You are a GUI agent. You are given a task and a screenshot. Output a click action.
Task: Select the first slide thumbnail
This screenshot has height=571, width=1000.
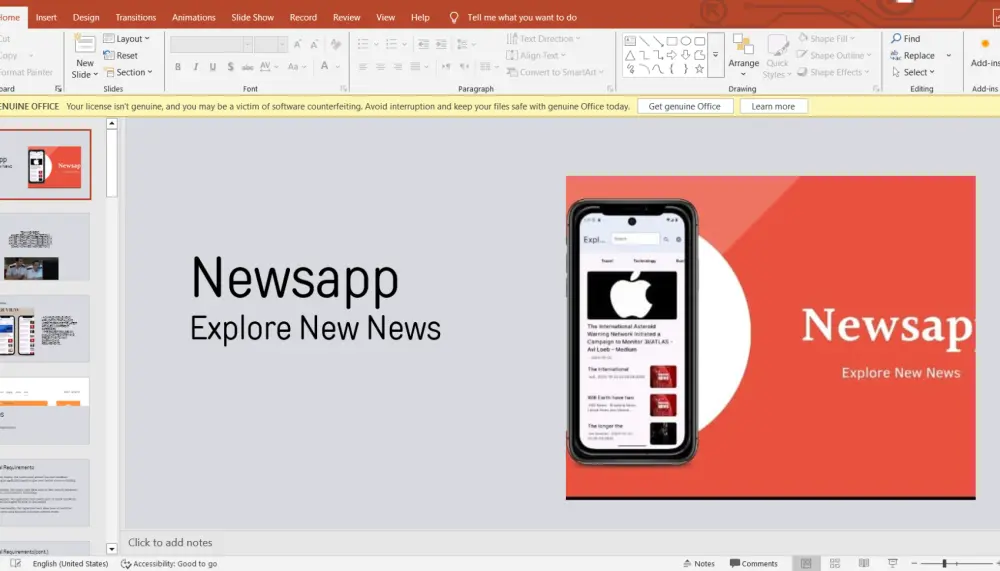pyautogui.click(x=45, y=165)
